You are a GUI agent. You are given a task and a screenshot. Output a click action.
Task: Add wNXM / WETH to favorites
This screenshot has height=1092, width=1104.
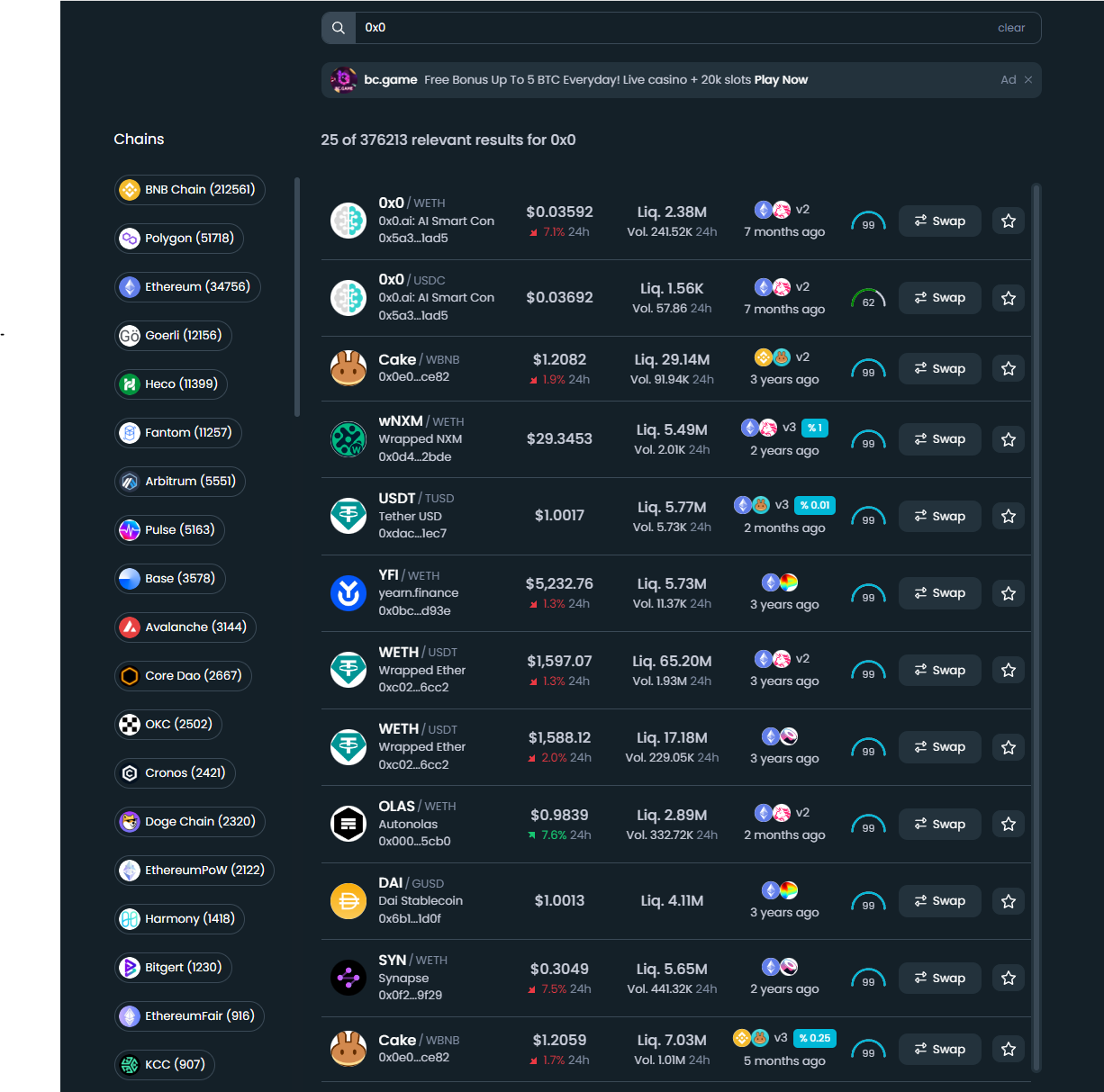coord(1009,439)
